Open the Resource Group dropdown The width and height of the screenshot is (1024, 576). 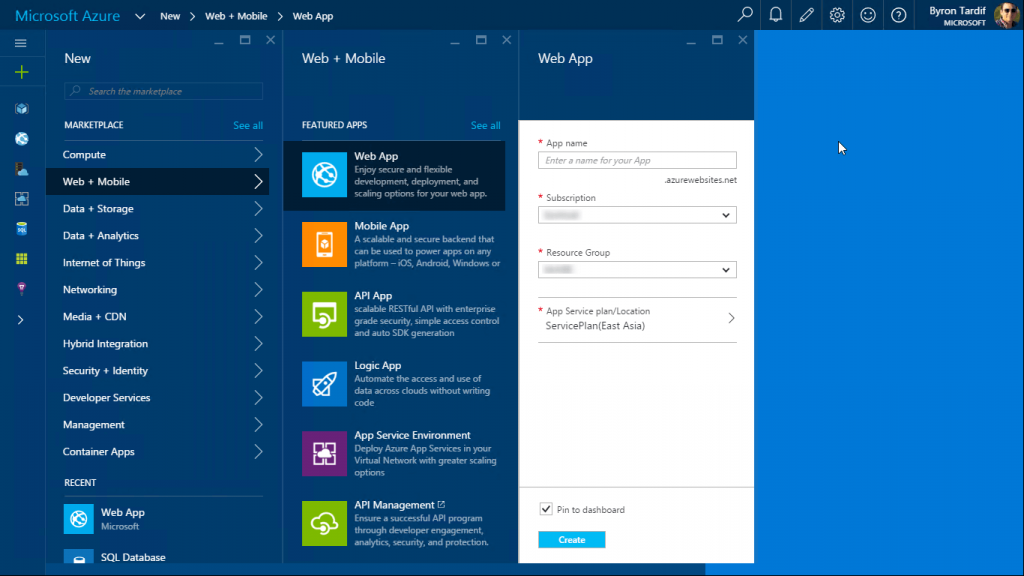tap(637, 270)
